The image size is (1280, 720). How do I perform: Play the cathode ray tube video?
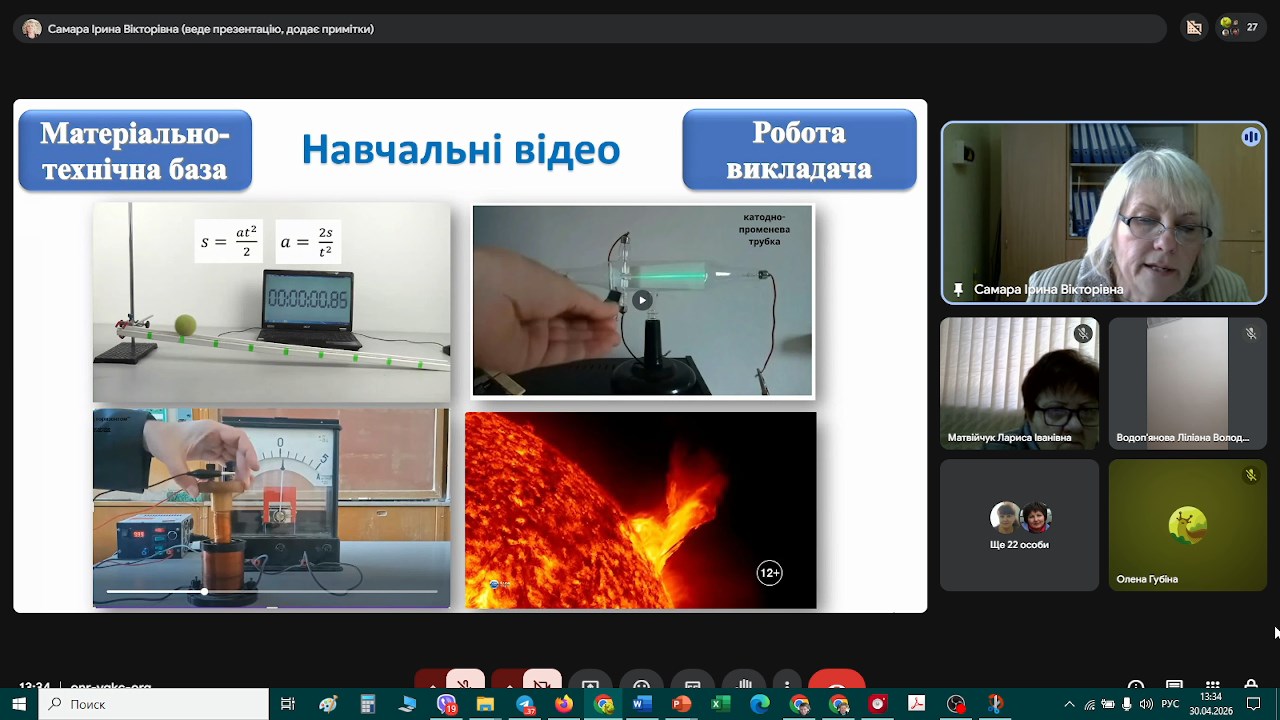[x=642, y=300]
